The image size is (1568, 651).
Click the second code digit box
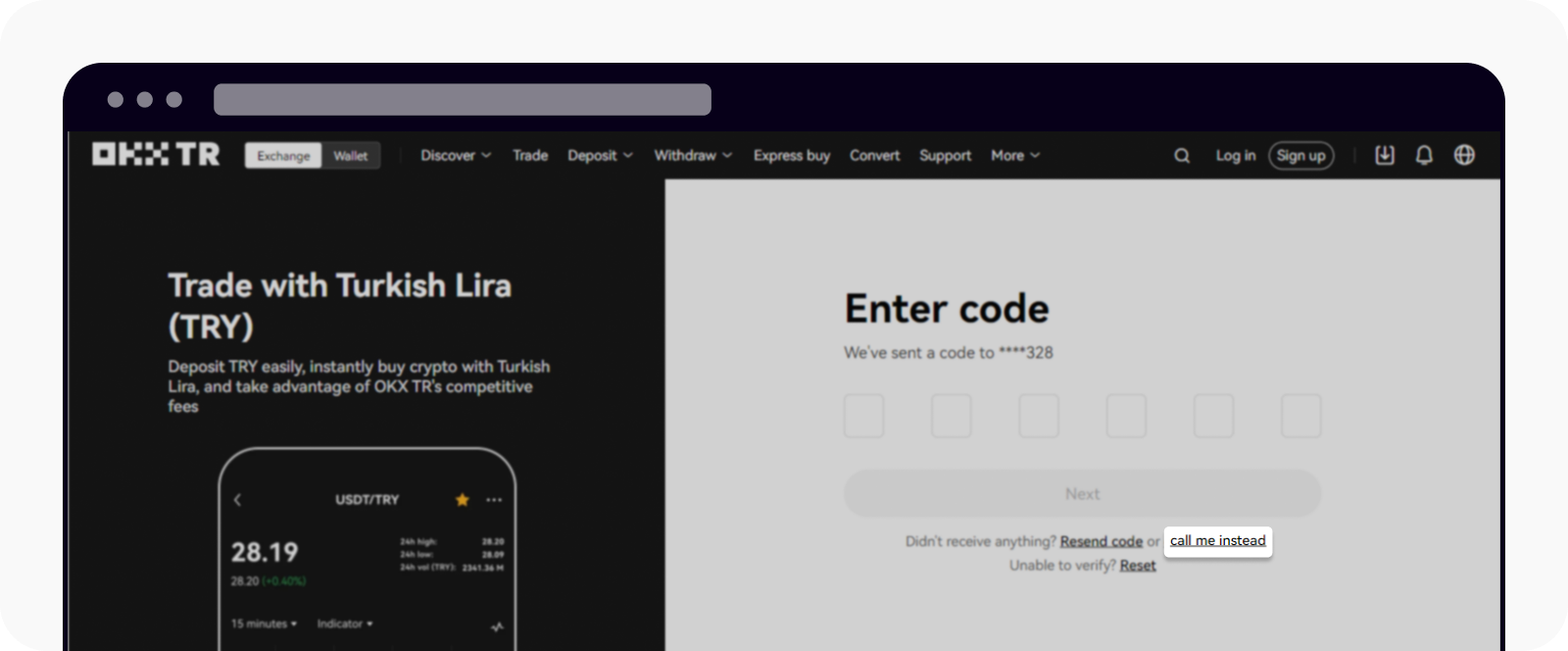point(952,416)
